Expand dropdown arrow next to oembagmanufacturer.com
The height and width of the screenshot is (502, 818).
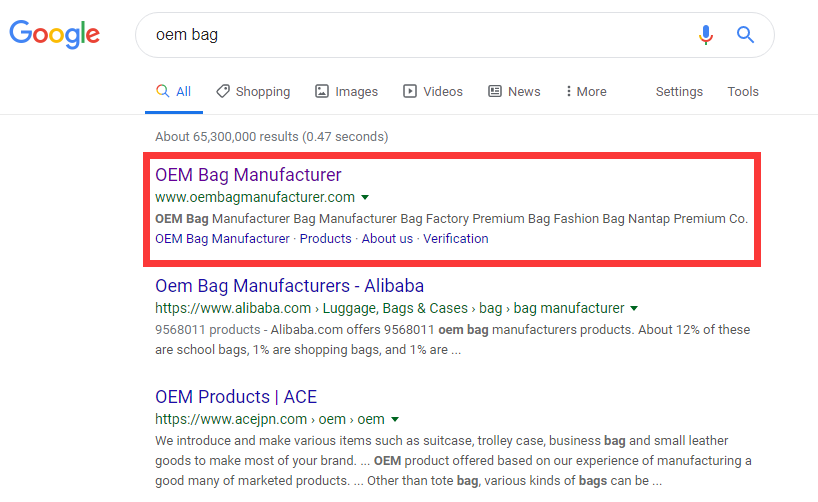point(365,197)
